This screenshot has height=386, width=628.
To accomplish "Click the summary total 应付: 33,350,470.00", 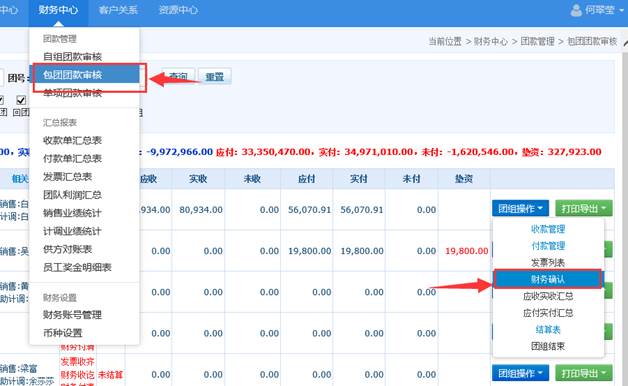I will point(263,152).
